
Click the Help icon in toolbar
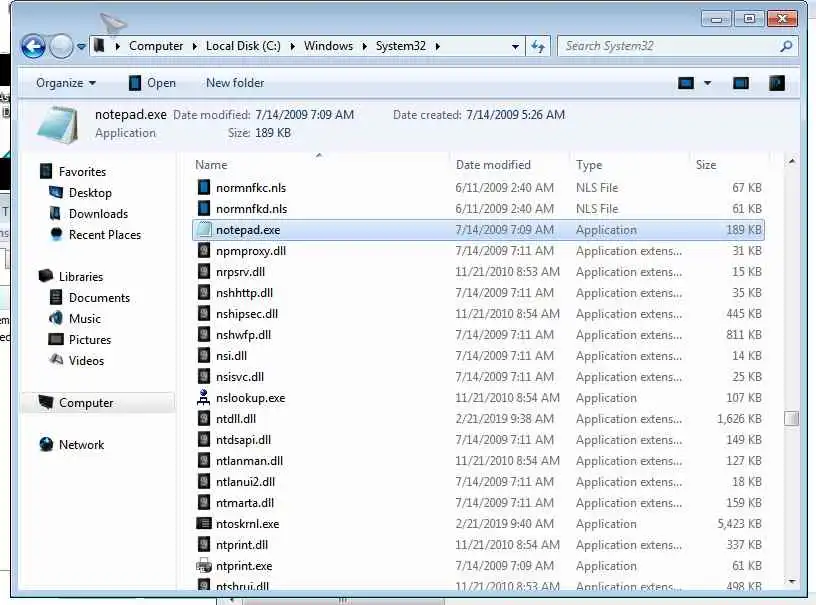point(776,83)
